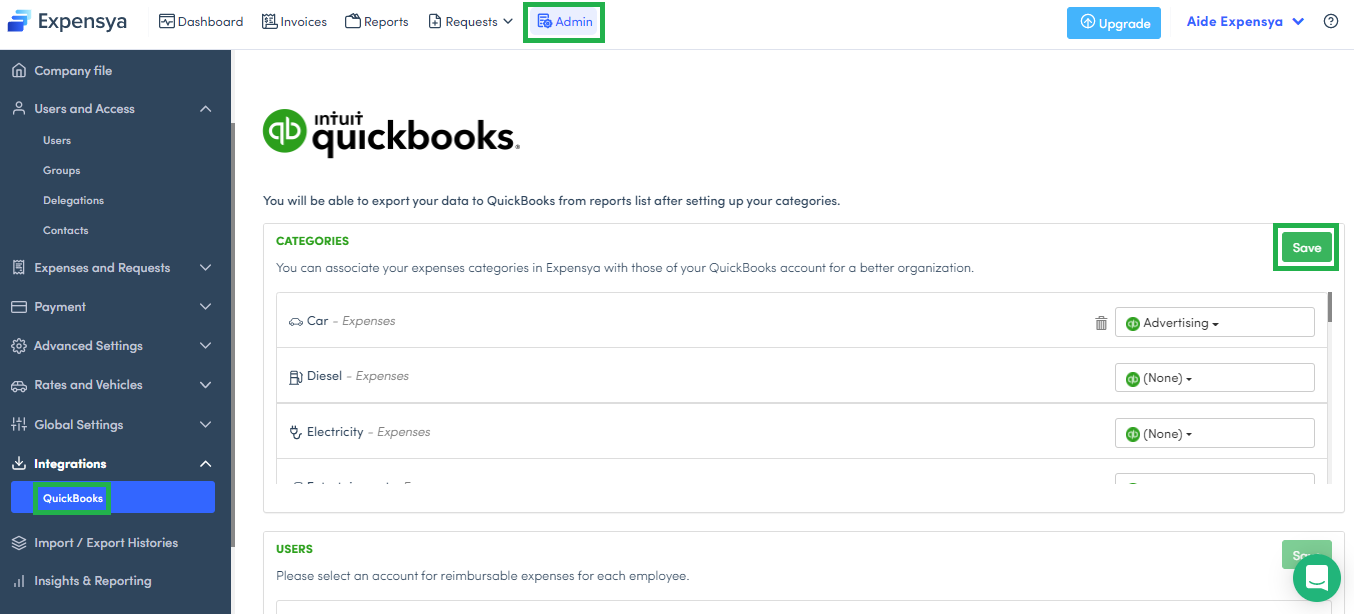Click the Import / Export Histories icon
The image size is (1354, 614).
[18, 543]
